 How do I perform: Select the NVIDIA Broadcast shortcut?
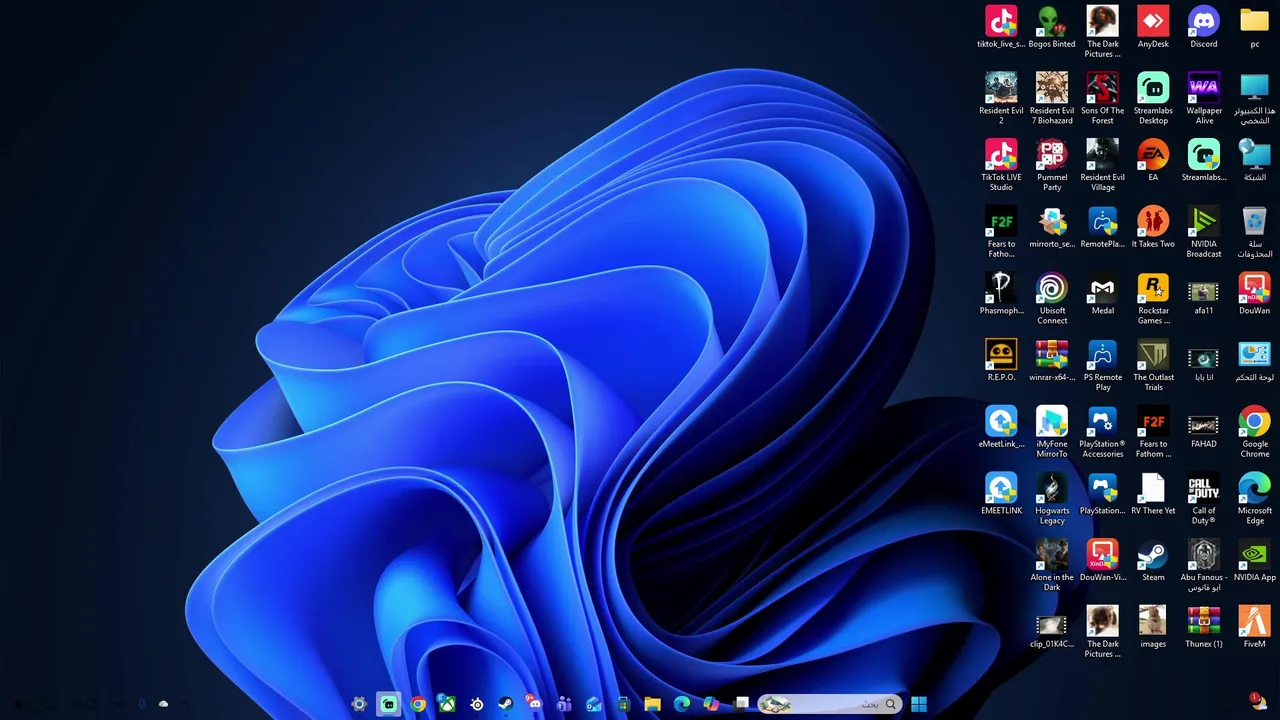1204,232
